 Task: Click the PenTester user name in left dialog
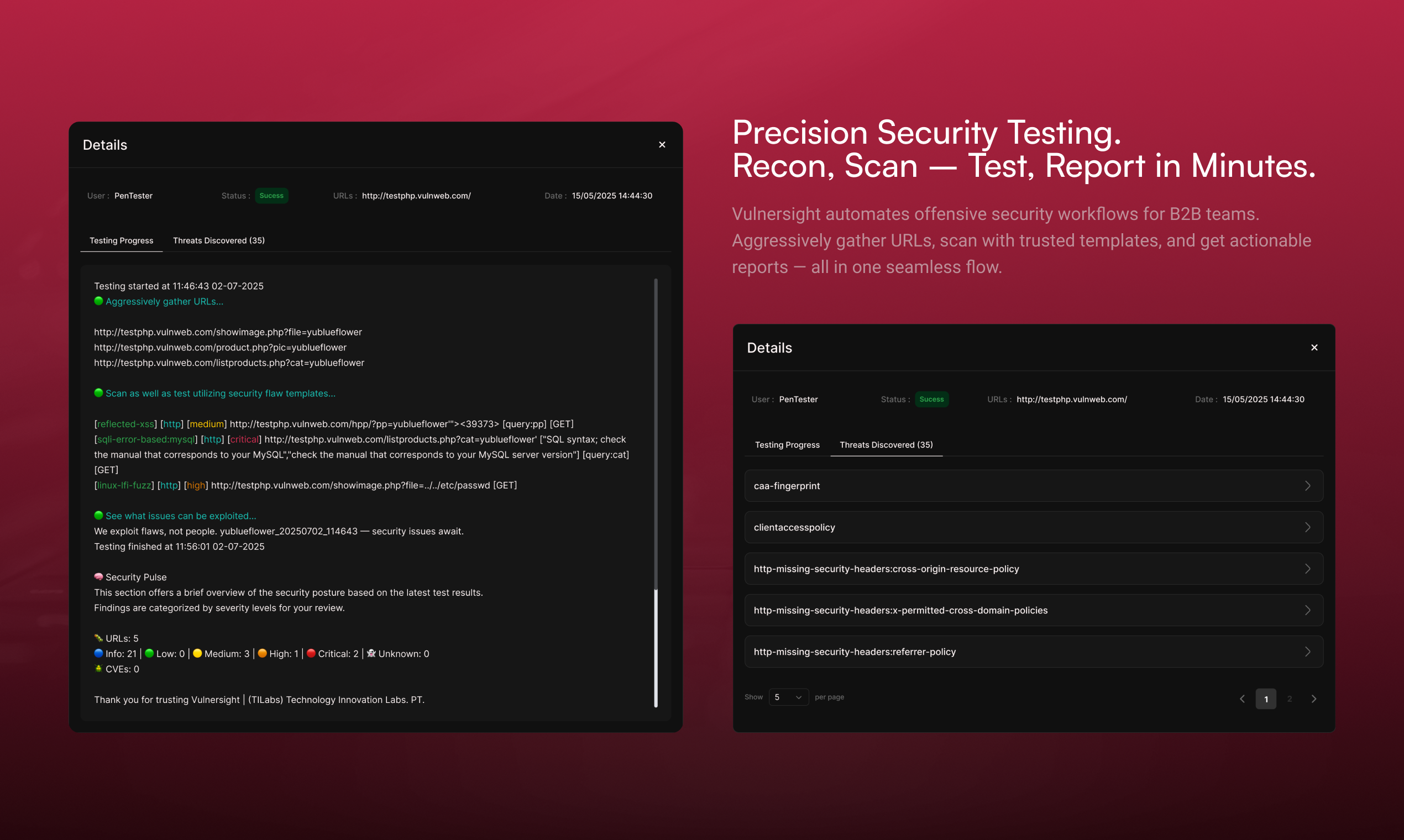click(133, 196)
